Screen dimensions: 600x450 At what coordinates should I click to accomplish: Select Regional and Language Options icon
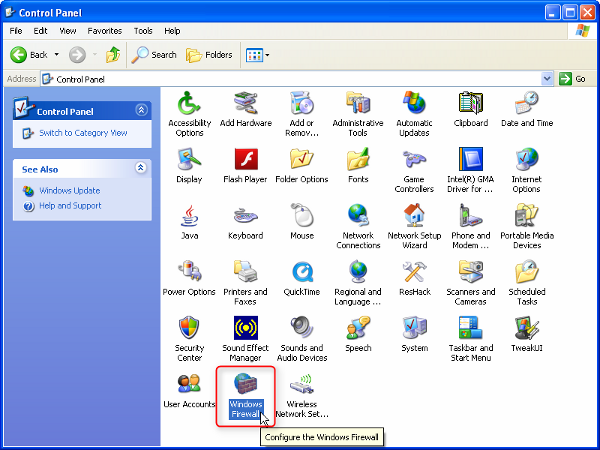[x=358, y=272]
